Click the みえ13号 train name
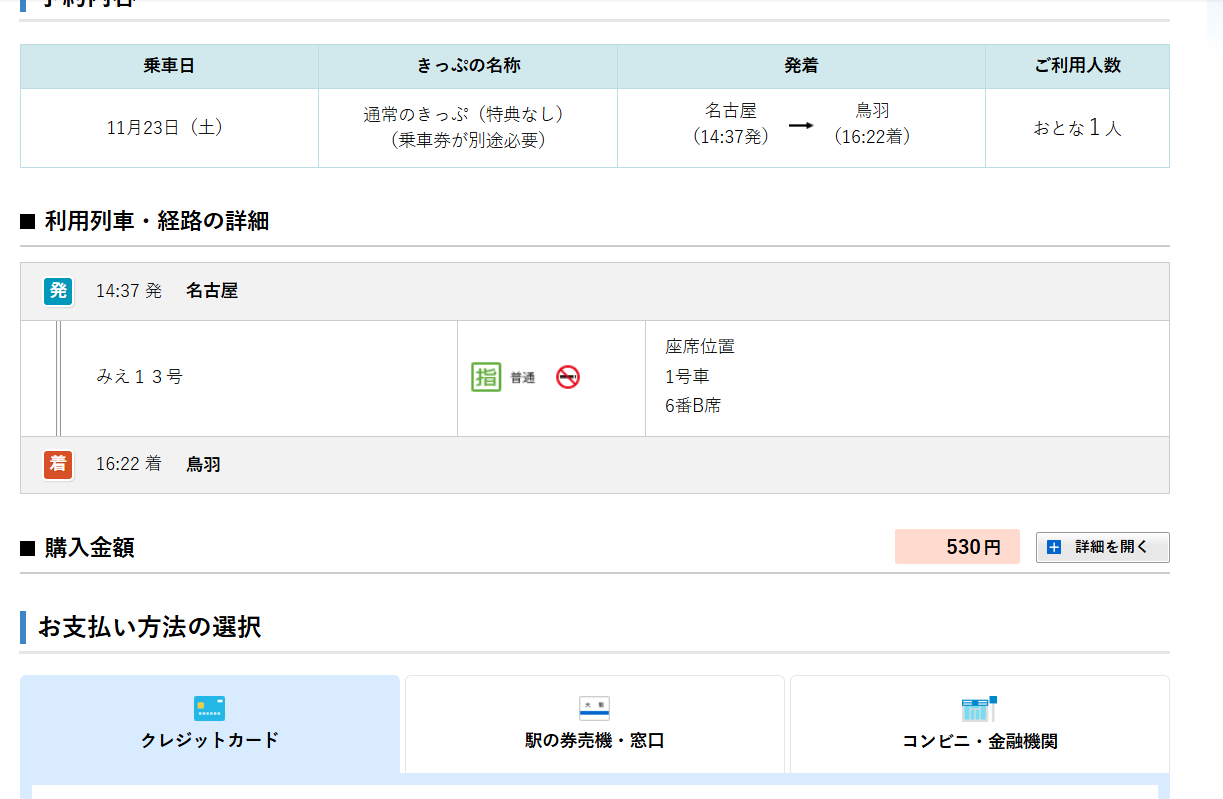 pos(140,377)
